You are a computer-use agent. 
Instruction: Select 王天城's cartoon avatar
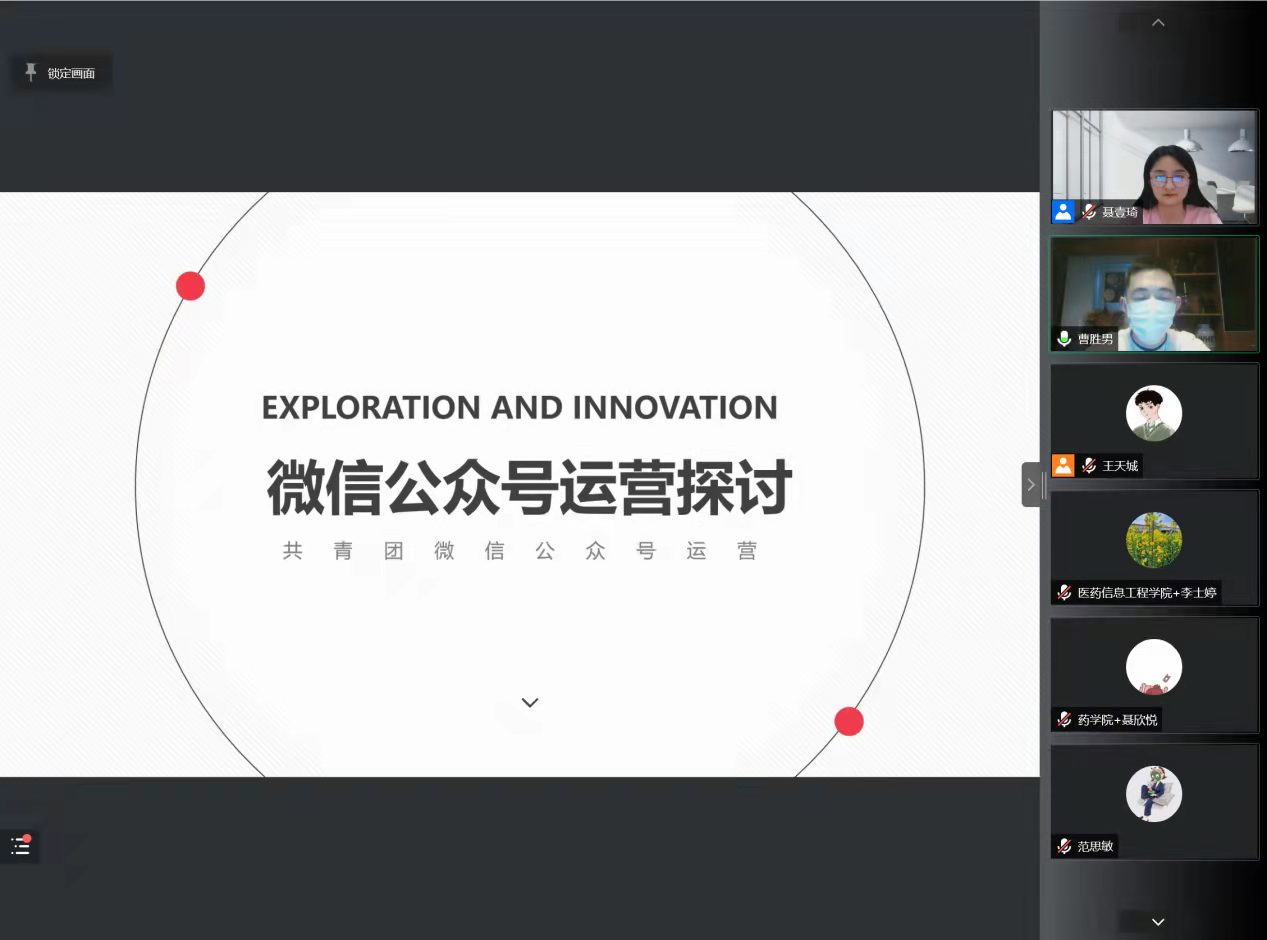click(1154, 413)
